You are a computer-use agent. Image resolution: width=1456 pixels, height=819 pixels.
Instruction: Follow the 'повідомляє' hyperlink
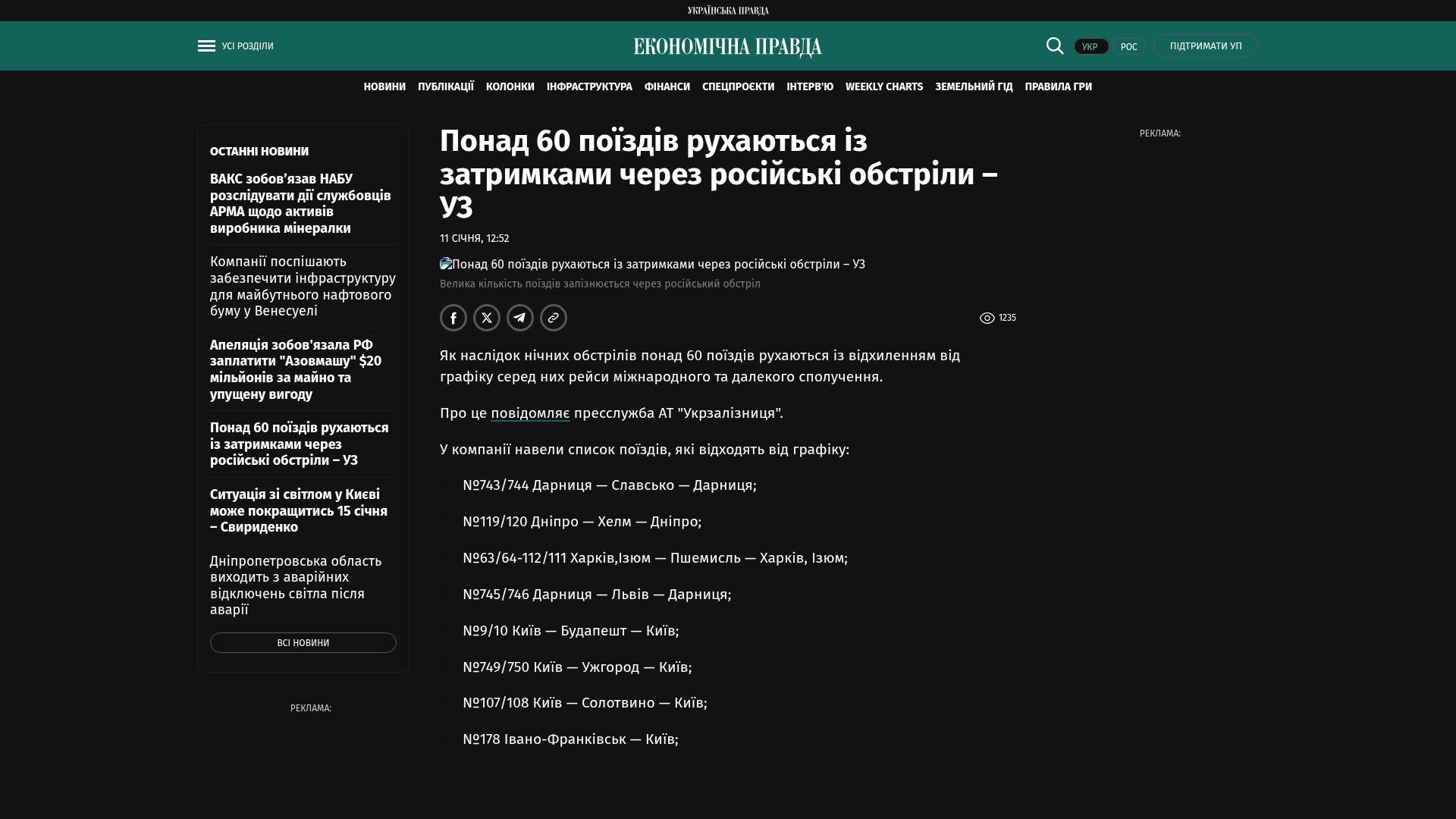tap(530, 413)
